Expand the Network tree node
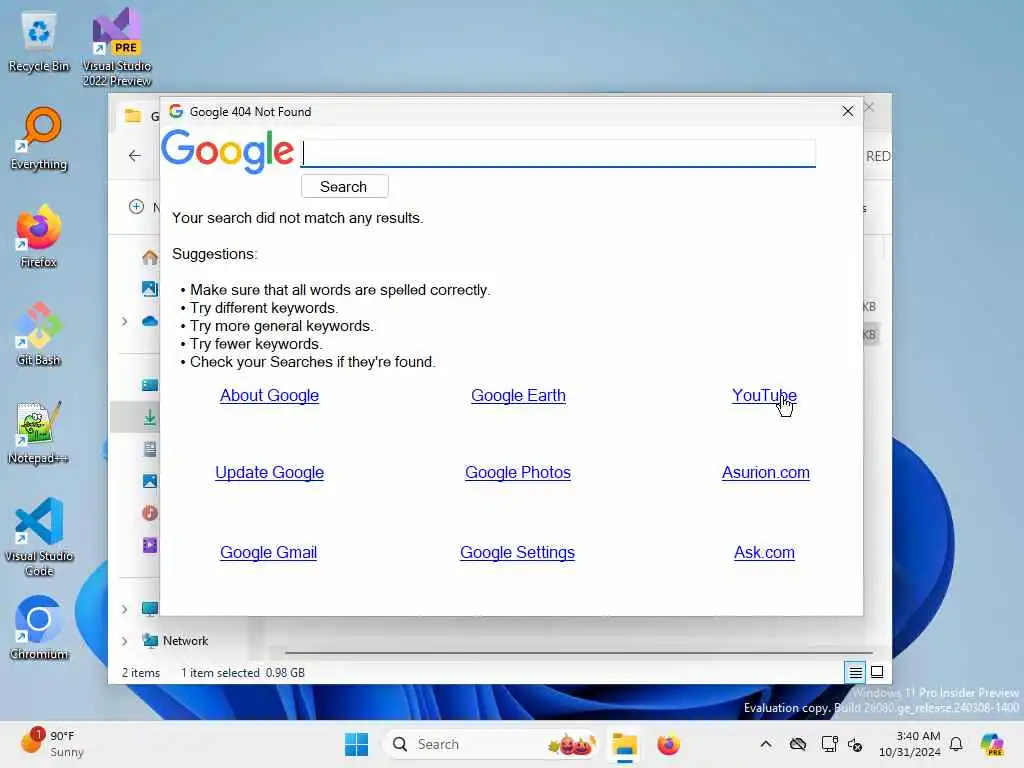 click(x=125, y=641)
